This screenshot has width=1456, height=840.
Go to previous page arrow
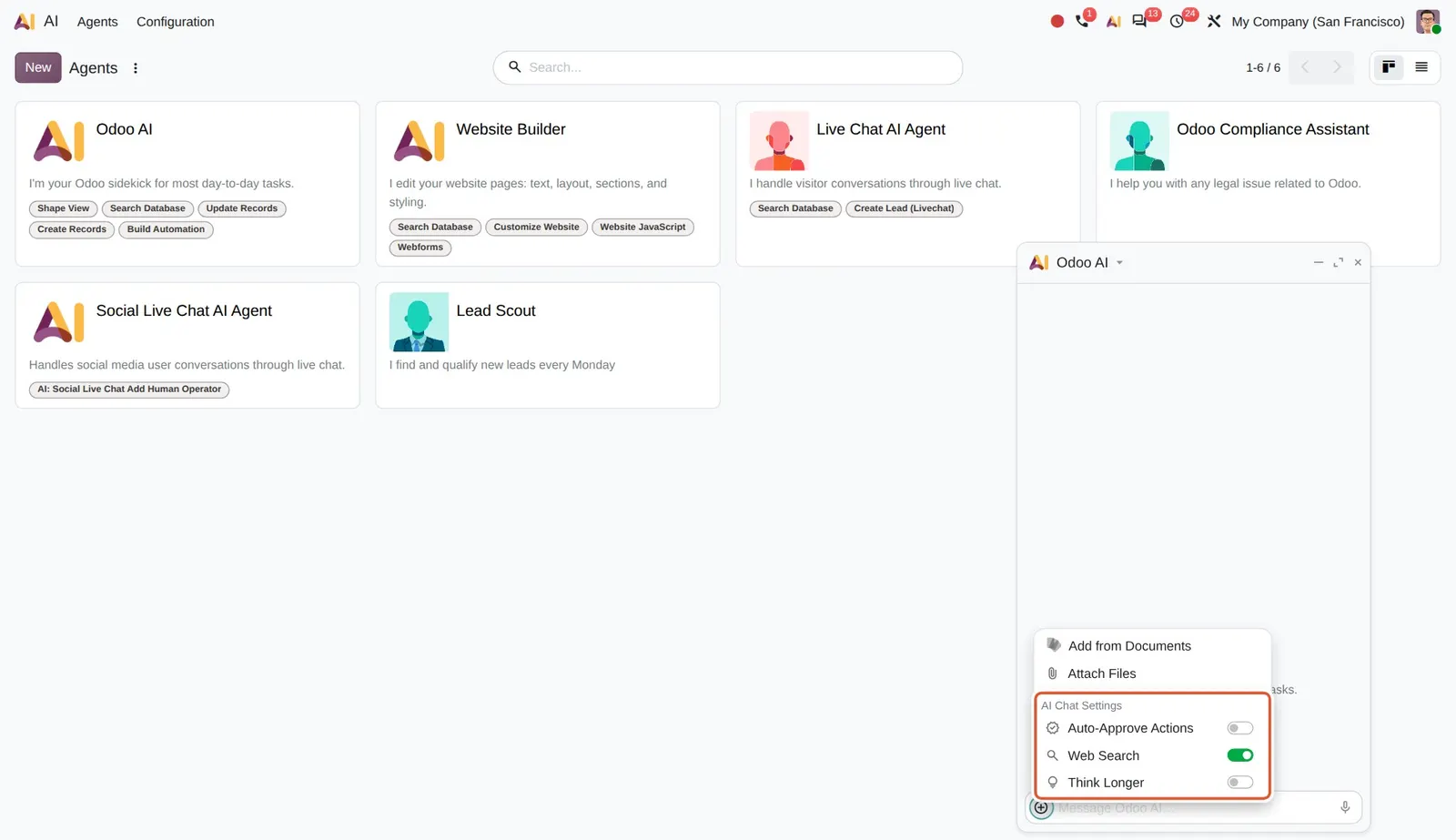pos(1305,67)
